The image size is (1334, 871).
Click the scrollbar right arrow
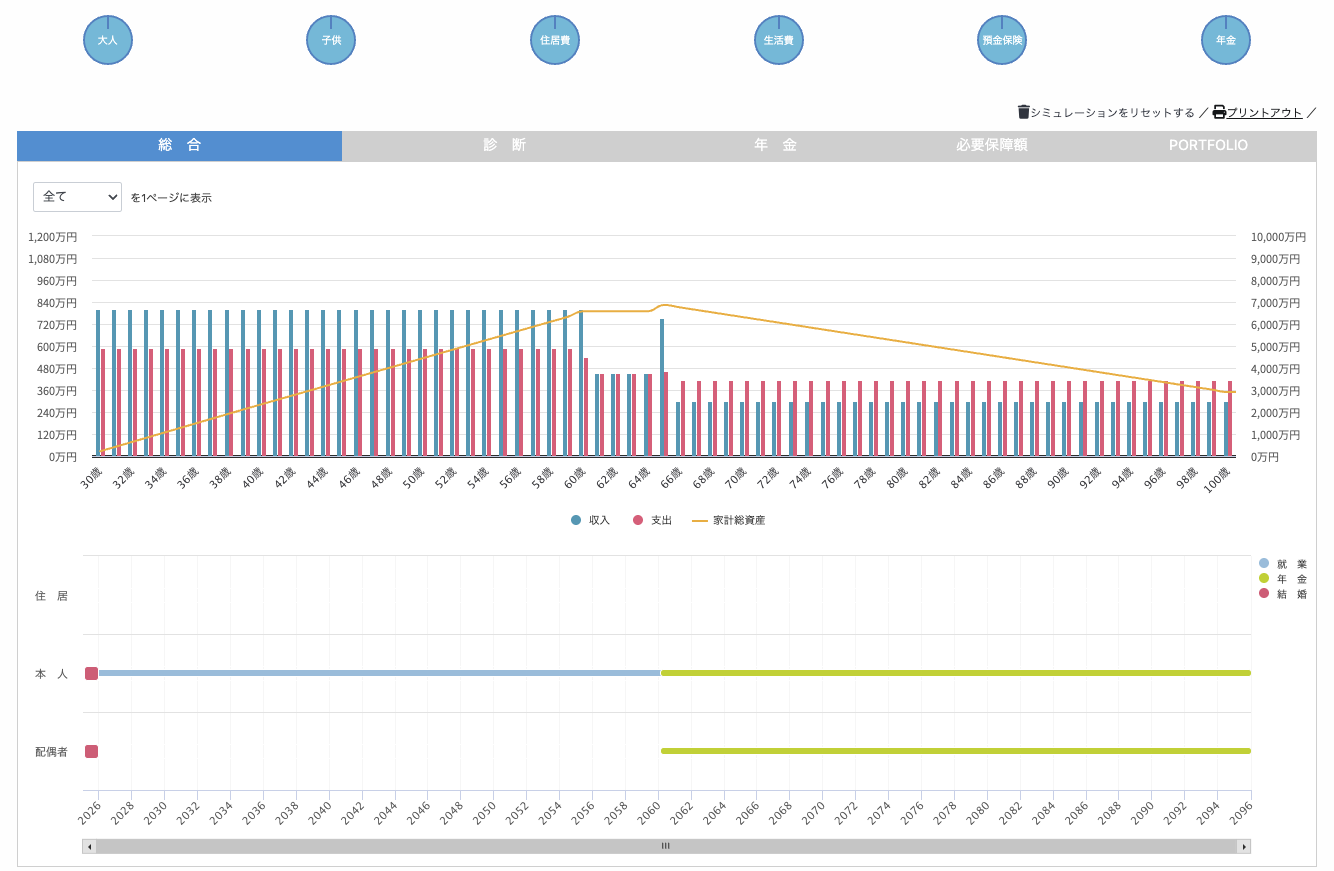(x=1244, y=846)
